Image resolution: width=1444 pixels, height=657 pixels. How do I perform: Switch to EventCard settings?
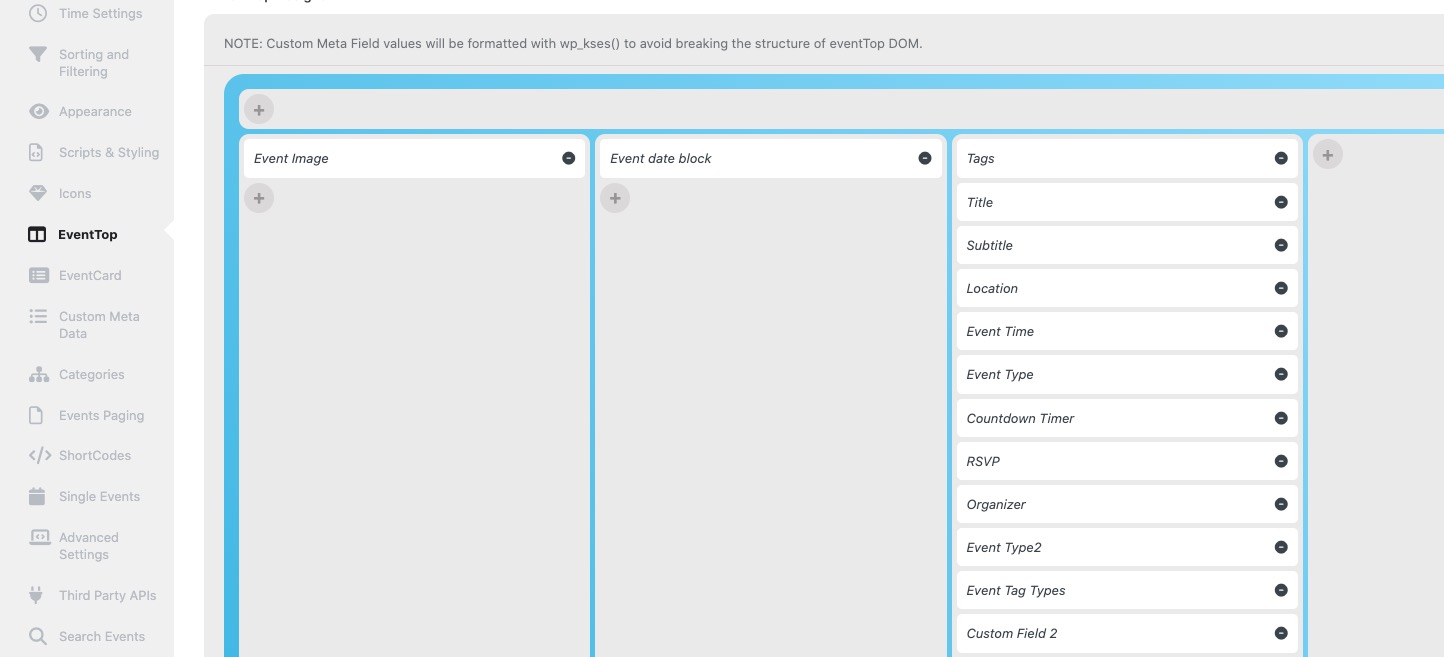point(90,275)
